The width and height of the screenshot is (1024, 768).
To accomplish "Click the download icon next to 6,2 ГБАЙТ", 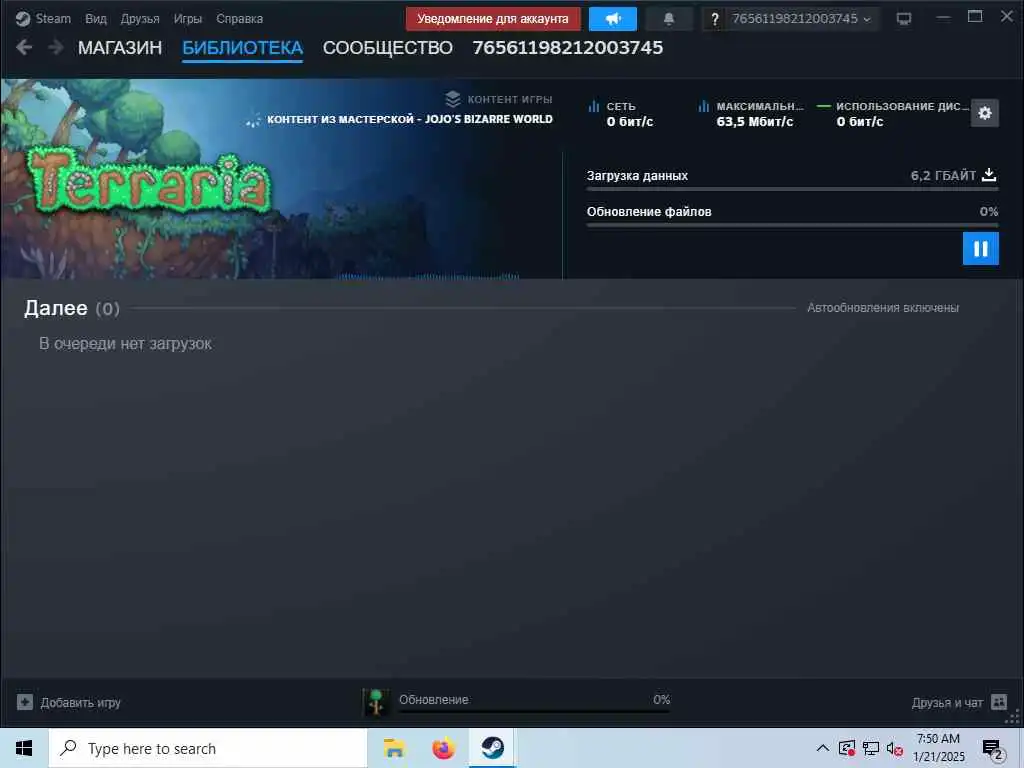I will point(989,175).
